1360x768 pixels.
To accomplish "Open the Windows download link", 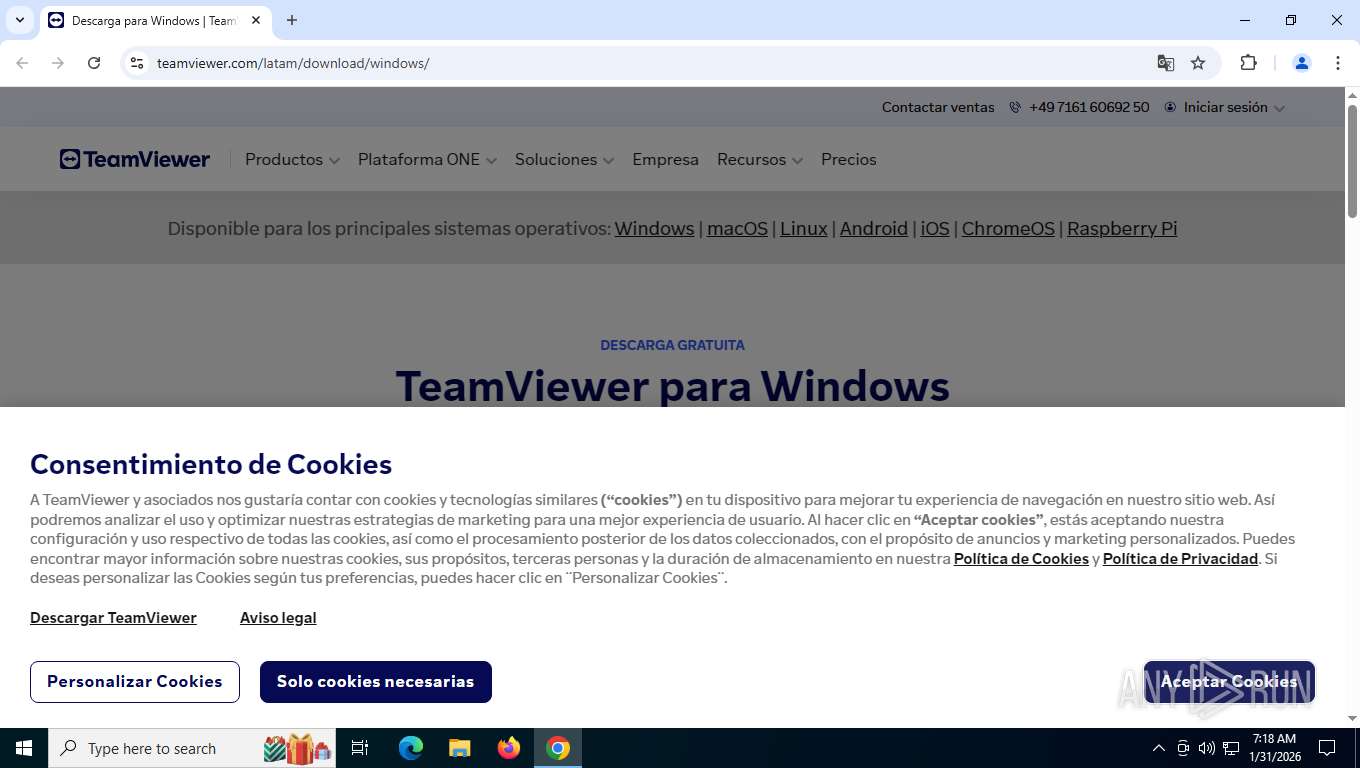I will click(654, 228).
